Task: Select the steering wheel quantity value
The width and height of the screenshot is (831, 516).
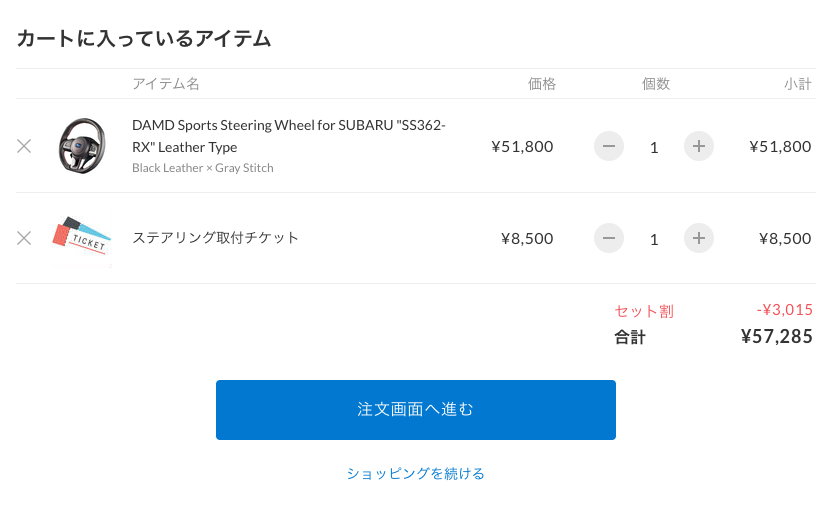Action: pyautogui.click(x=654, y=147)
